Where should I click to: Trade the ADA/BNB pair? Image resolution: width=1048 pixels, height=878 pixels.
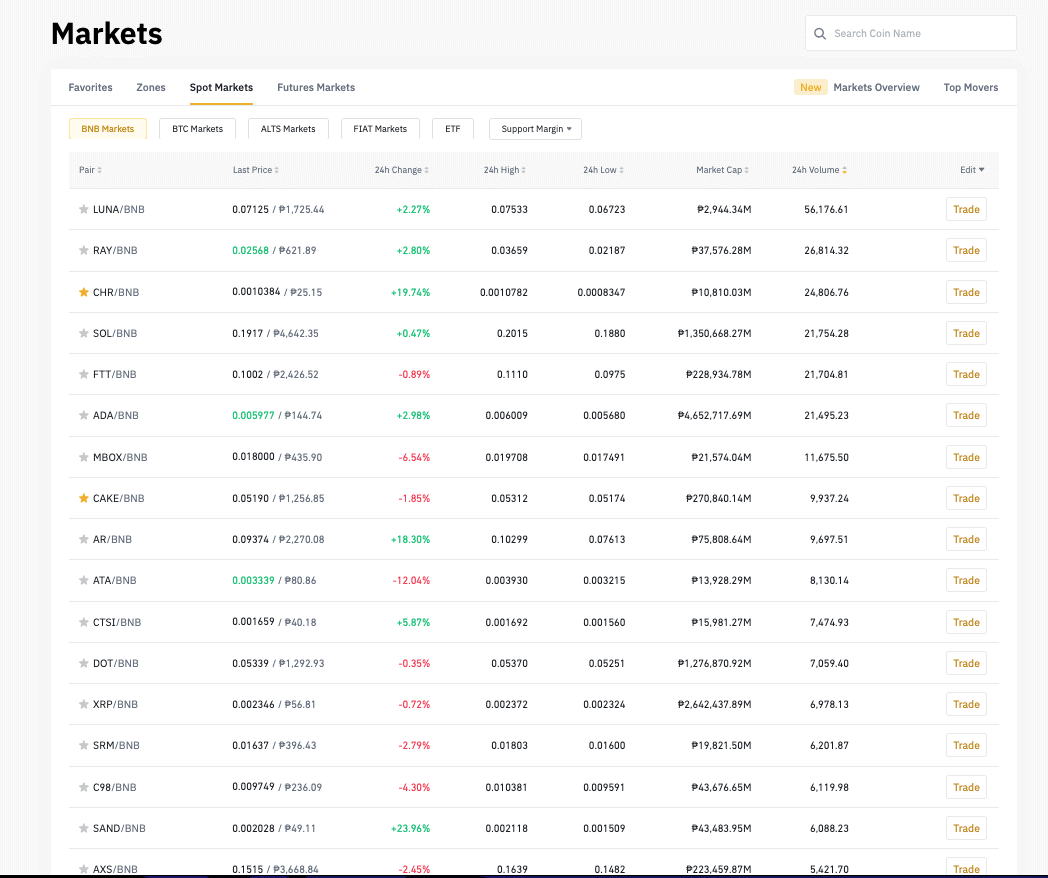[966, 416]
